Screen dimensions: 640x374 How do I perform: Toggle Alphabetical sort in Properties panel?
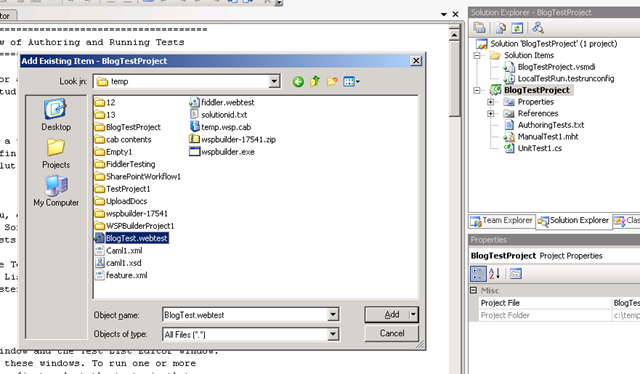pos(494,274)
